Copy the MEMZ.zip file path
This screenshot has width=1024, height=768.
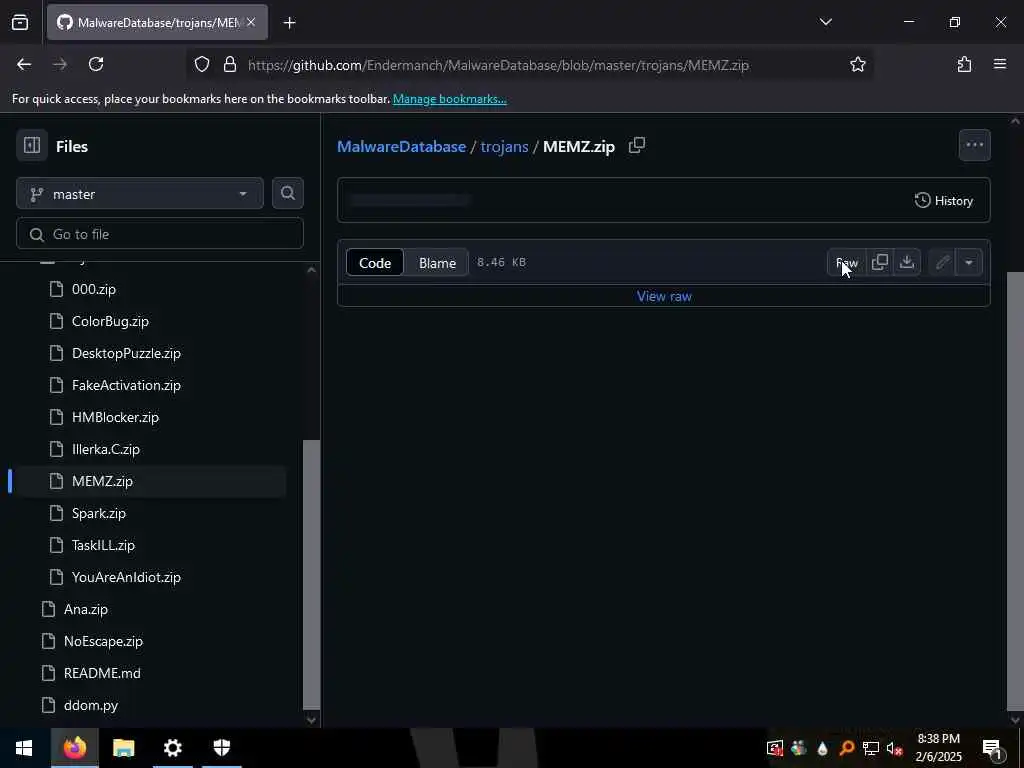point(637,145)
